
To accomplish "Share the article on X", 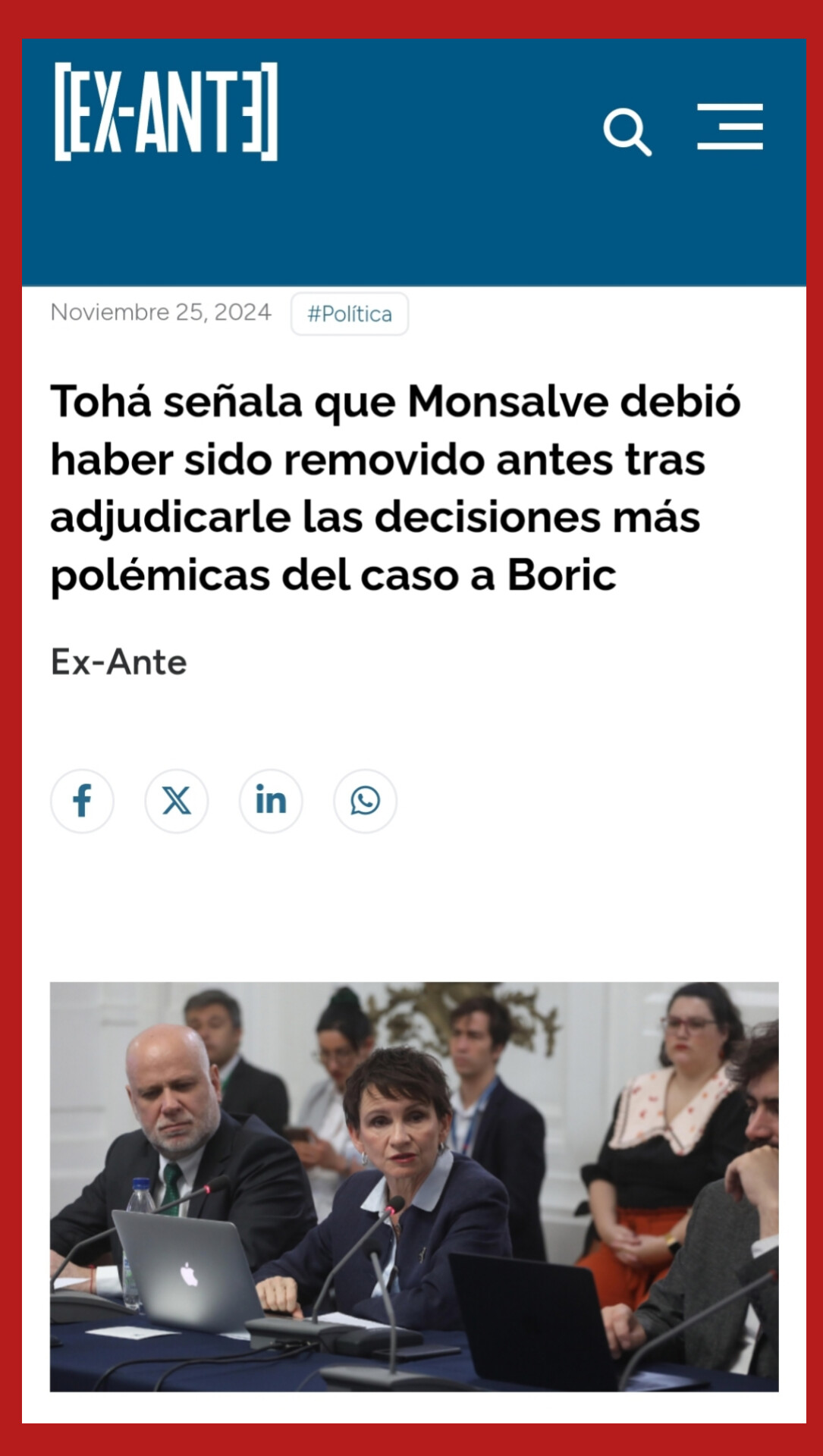I will (177, 801).
